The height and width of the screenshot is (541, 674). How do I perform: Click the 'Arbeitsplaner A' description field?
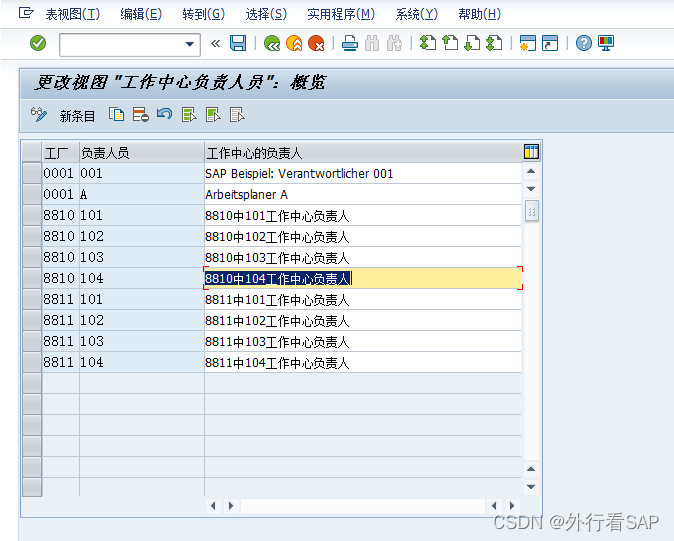pyautogui.click(x=363, y=194)
